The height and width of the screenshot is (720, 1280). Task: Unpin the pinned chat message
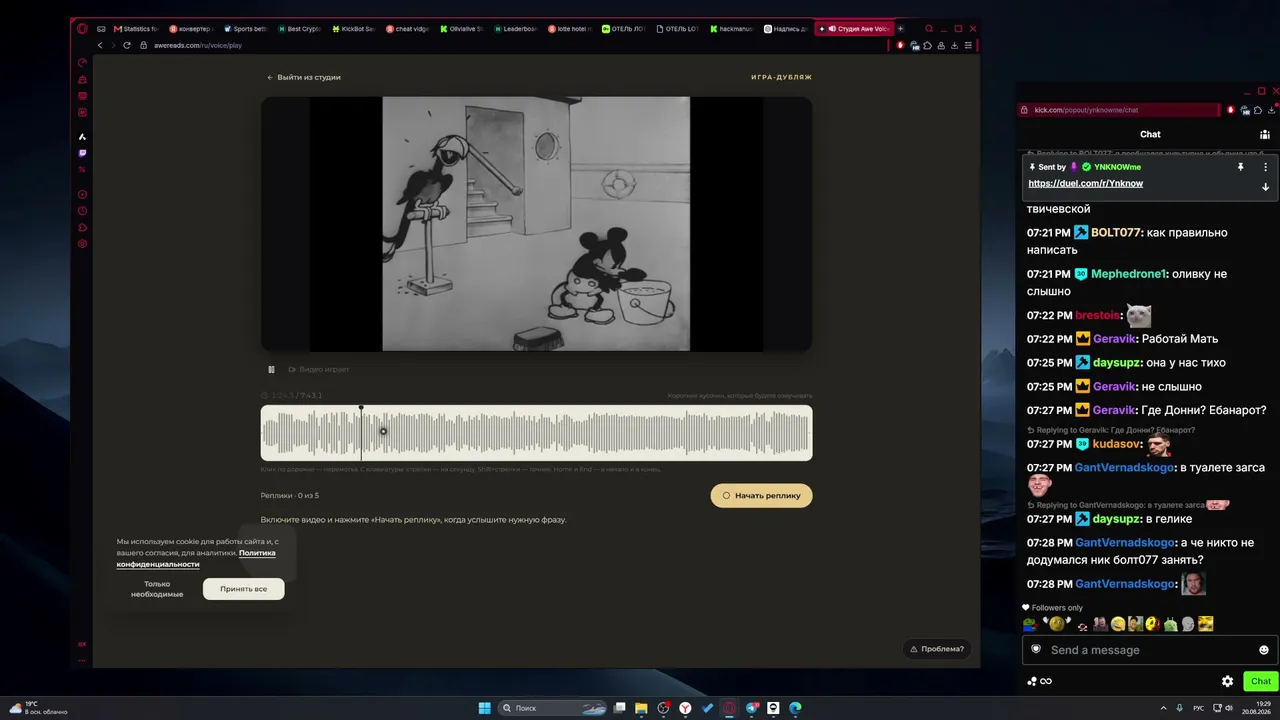1240,167
